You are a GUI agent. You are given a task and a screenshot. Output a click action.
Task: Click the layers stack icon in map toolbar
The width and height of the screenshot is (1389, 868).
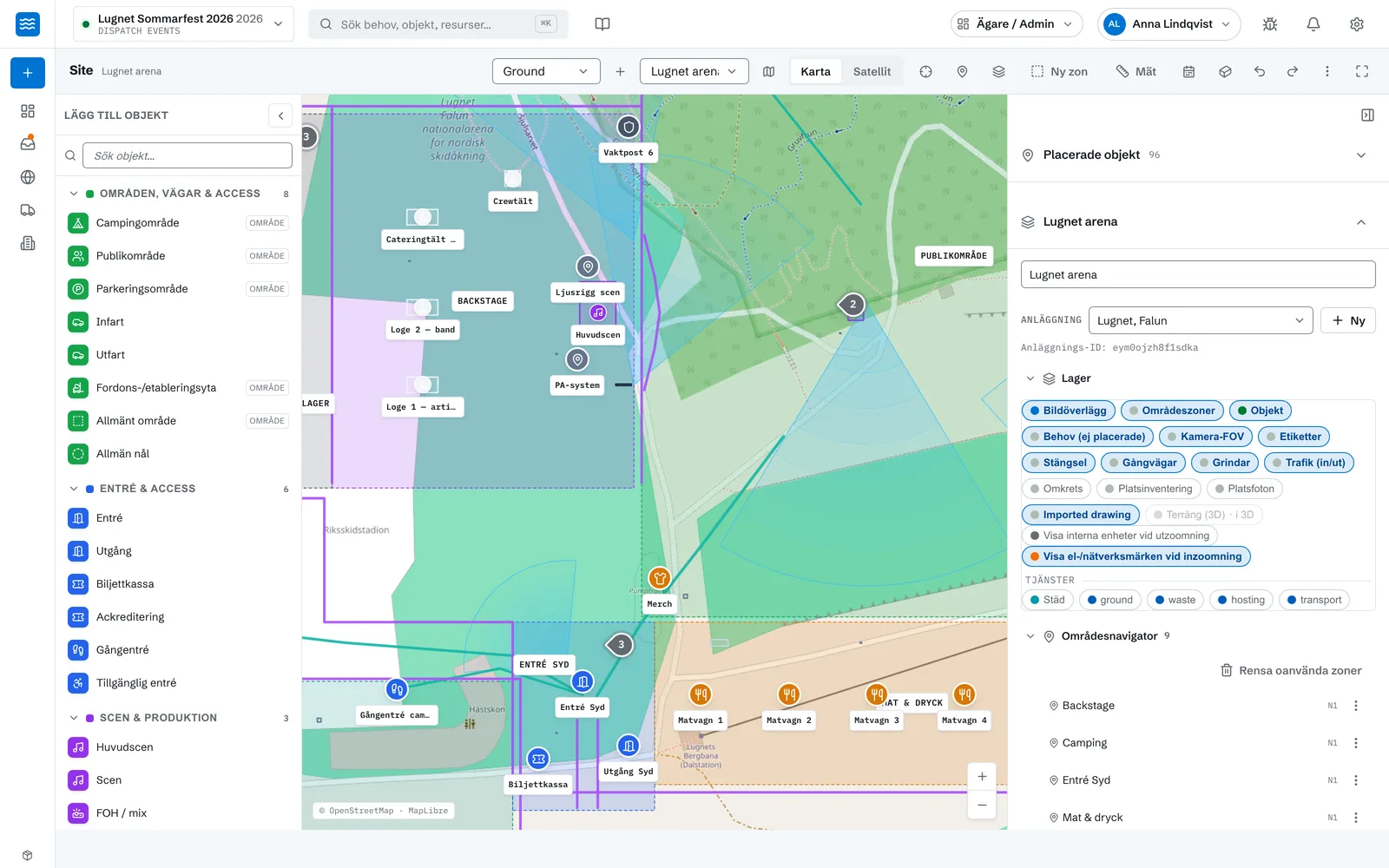(x=998, y=71)
